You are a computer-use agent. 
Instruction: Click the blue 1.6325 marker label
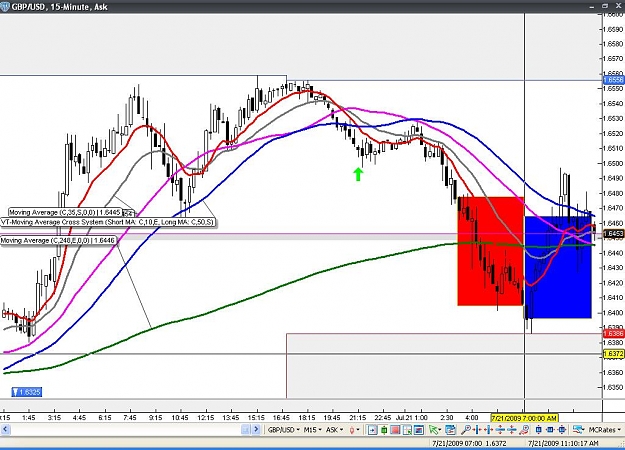coord(26,392)
